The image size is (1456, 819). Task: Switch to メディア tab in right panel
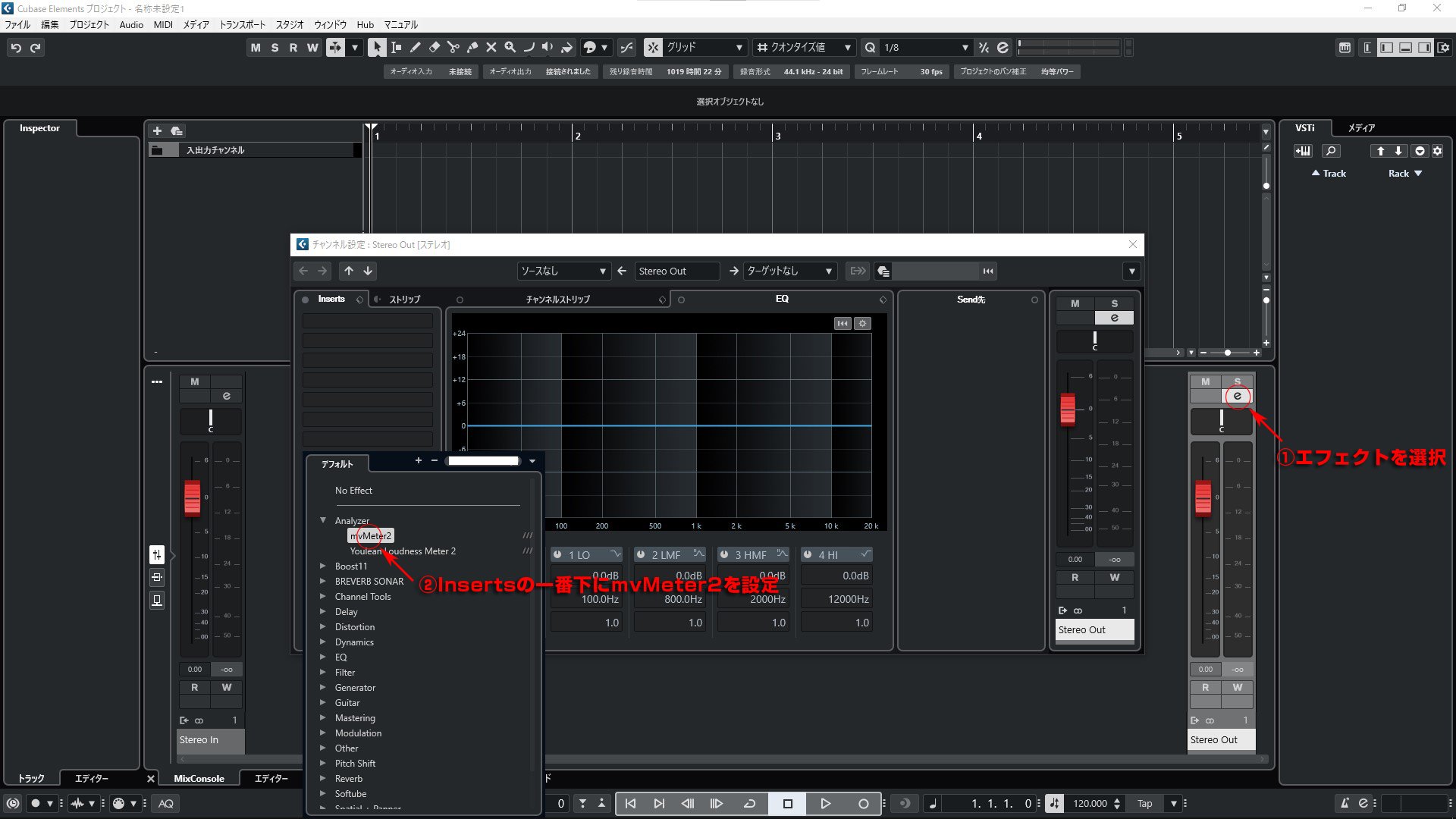pos(1361,128)
